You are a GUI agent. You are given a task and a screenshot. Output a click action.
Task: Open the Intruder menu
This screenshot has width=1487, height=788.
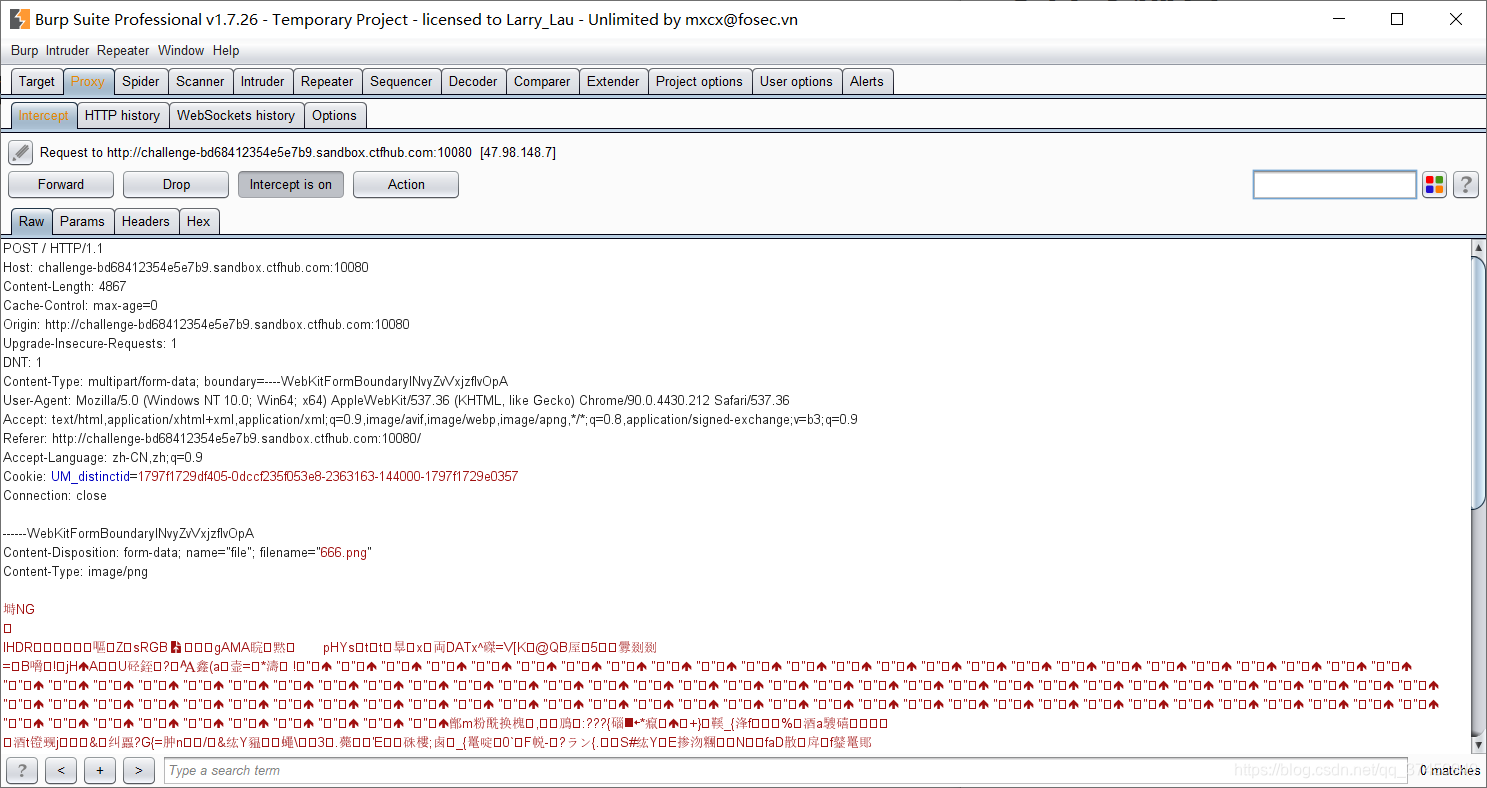67,50
